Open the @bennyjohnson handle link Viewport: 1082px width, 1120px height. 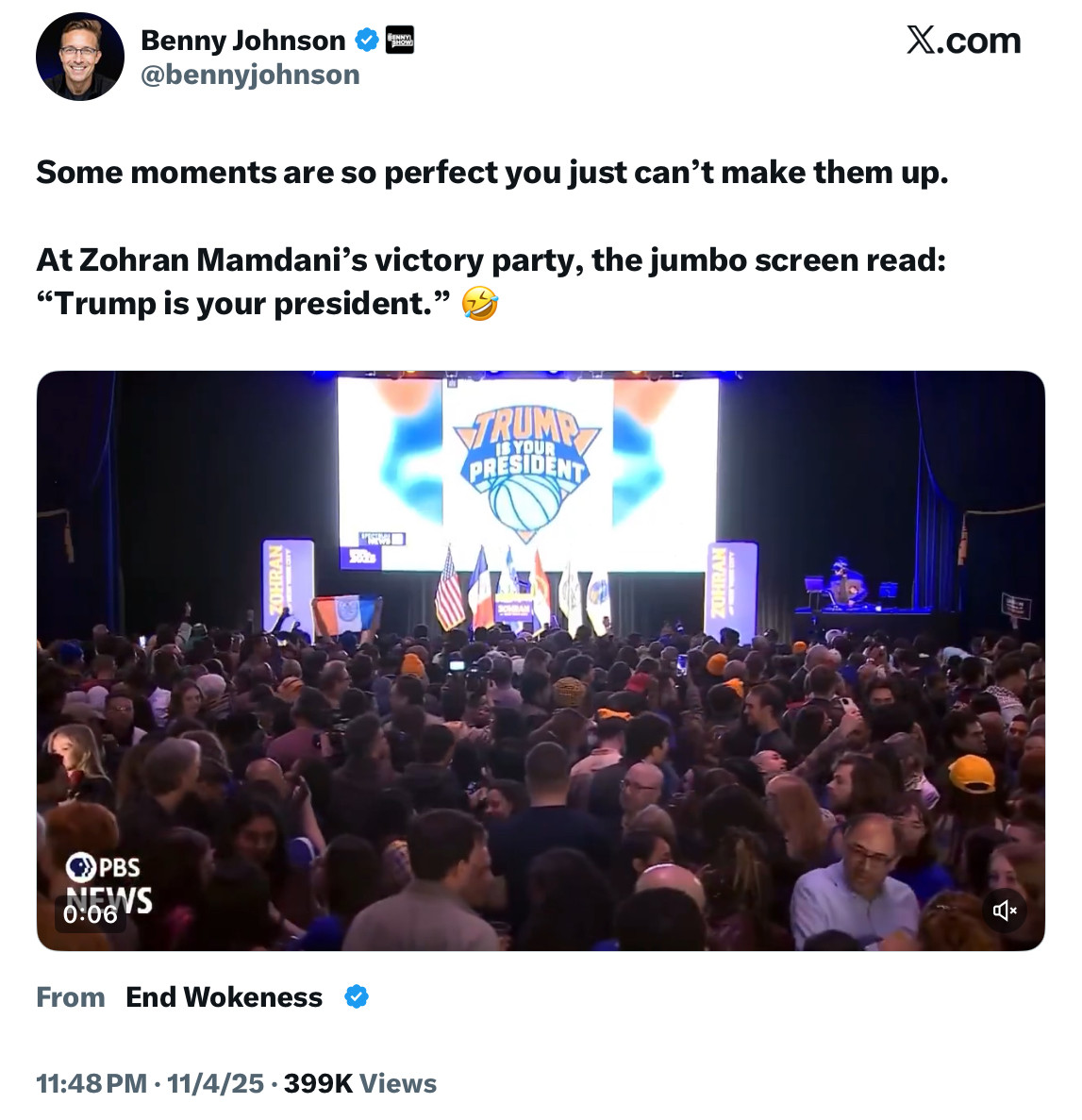pyautogui.click(x=250, y=75)
